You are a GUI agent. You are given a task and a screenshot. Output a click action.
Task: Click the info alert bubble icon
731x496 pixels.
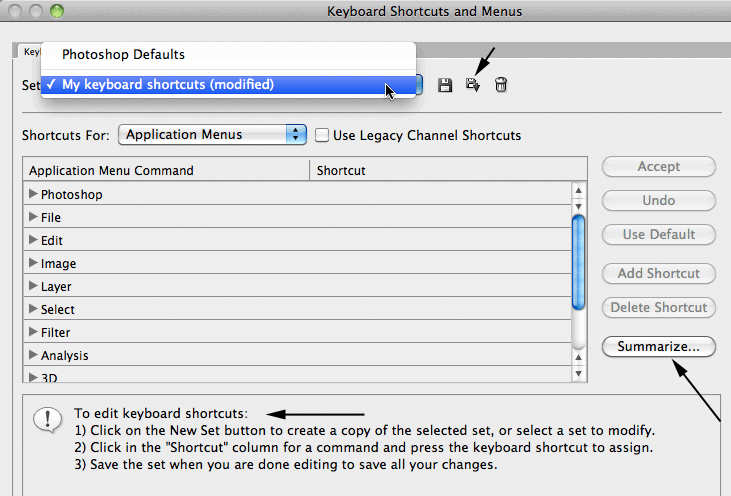click(x=47, y=420)
